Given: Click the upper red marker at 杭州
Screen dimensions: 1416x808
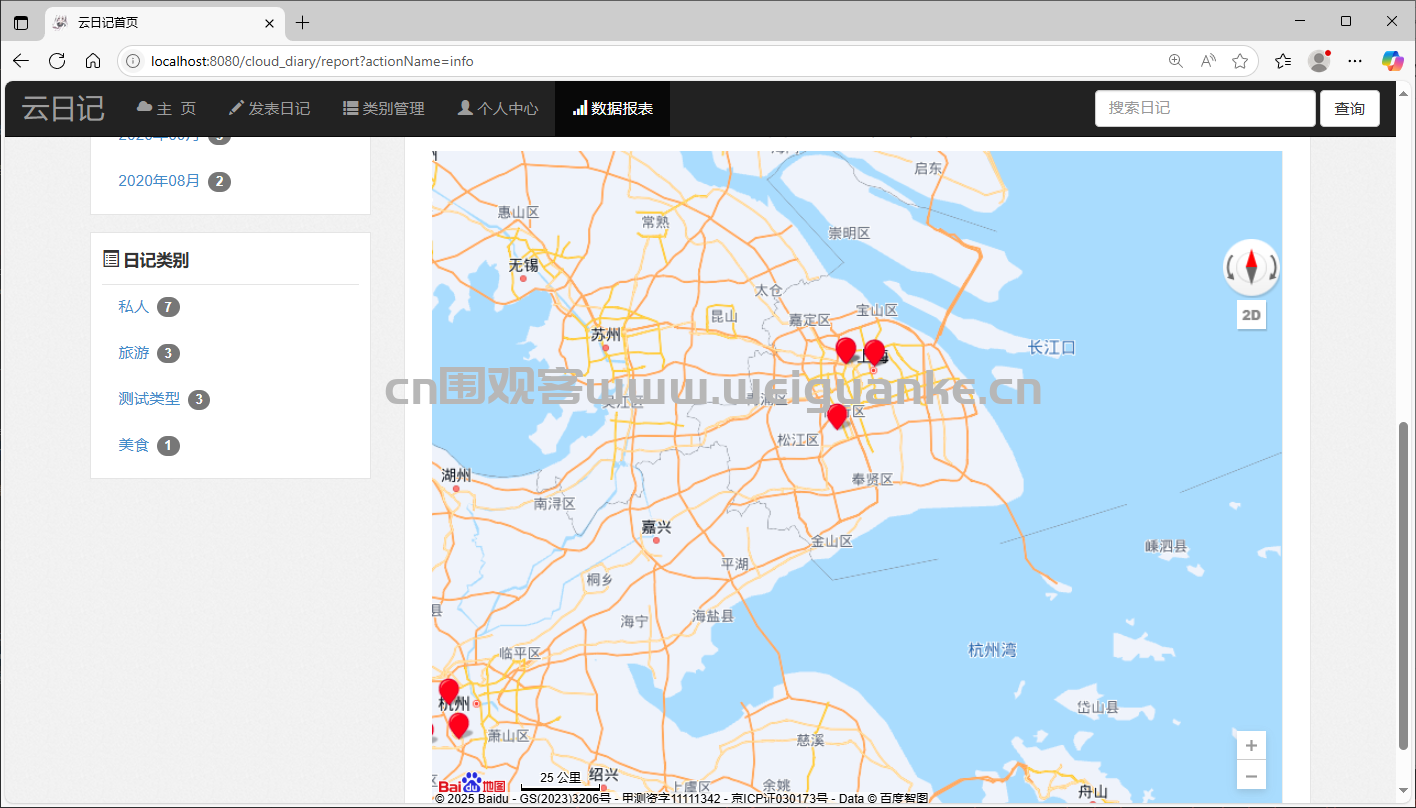Looking at the screenshot, I should (x=449, y=690).
